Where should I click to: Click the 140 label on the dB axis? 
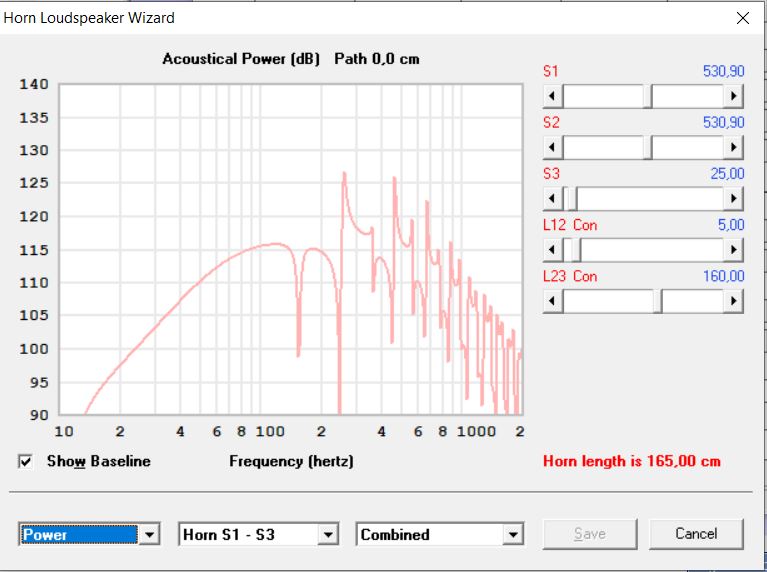tap(34, 84)
